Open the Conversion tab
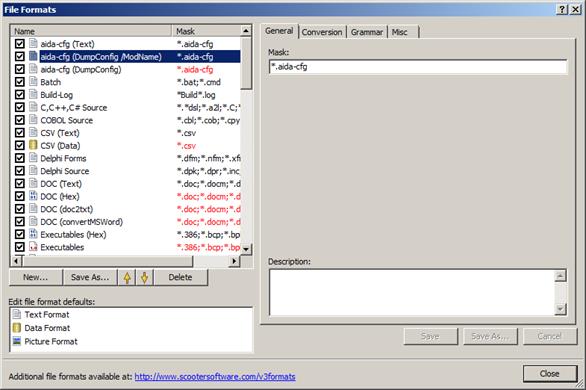The height and width of the screenshot is (390, 586). click(322, 32)
